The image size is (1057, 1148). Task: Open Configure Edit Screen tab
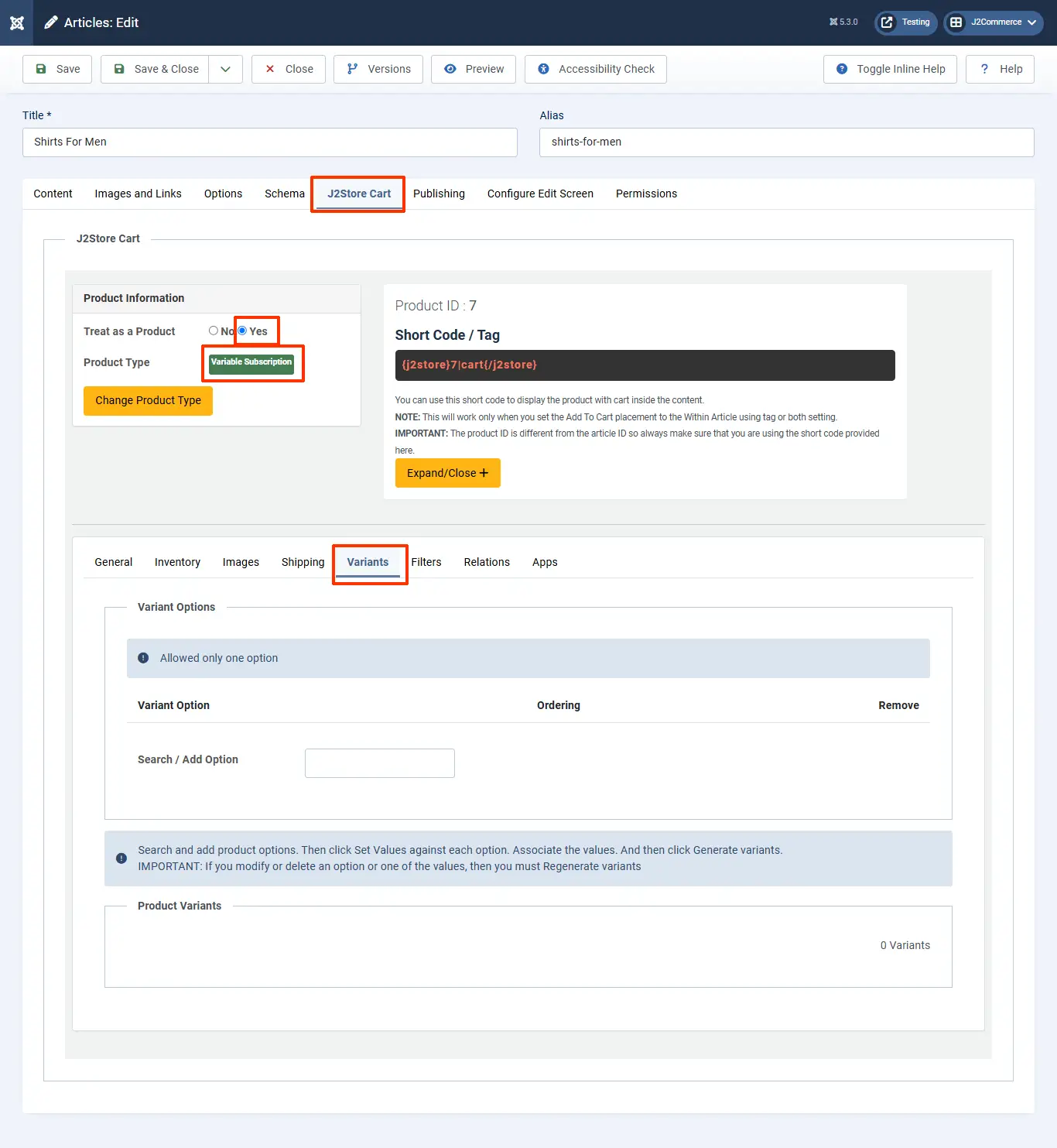tap(540, 194)
